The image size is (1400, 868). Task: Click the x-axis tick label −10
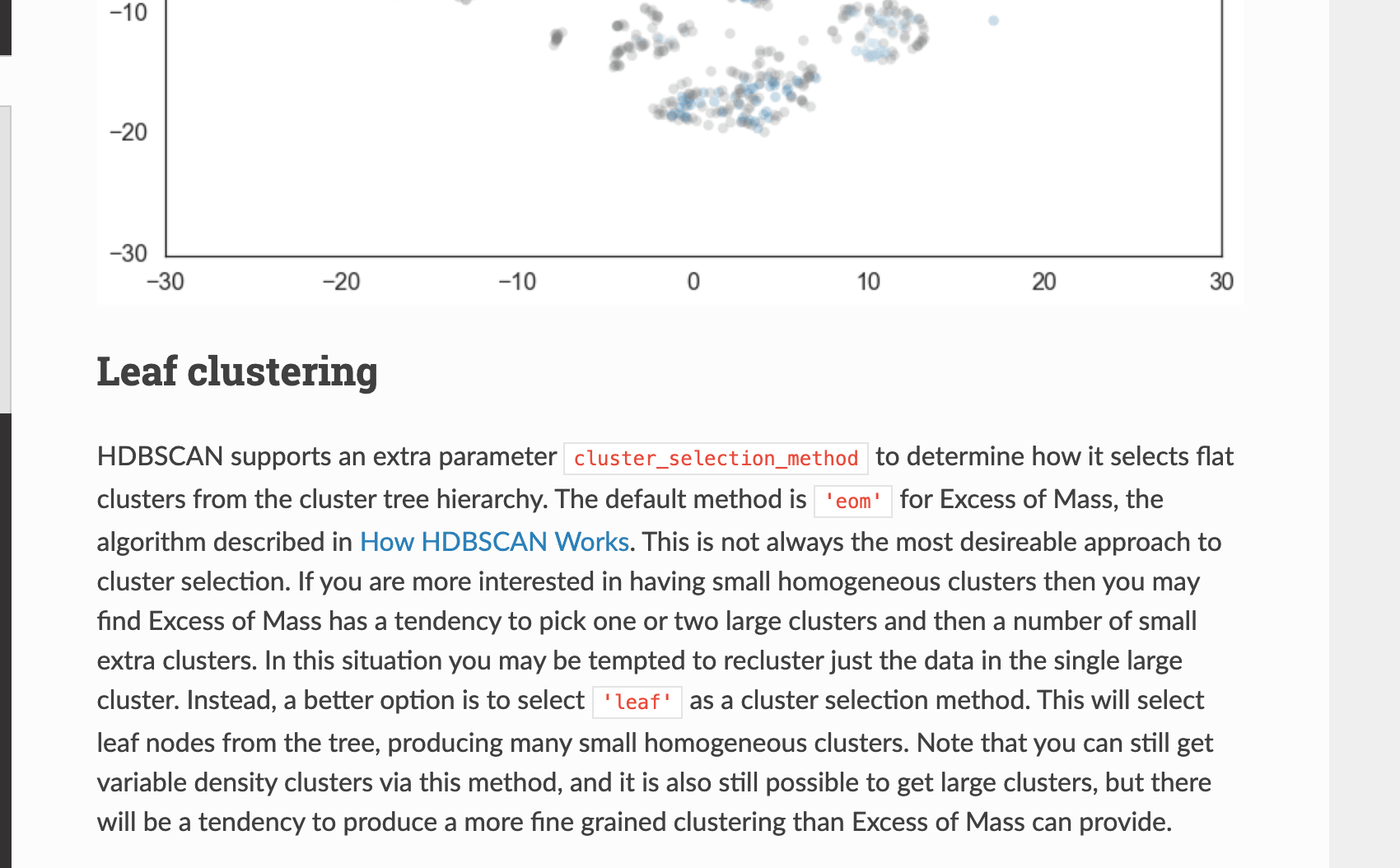[x=517, y=282]
